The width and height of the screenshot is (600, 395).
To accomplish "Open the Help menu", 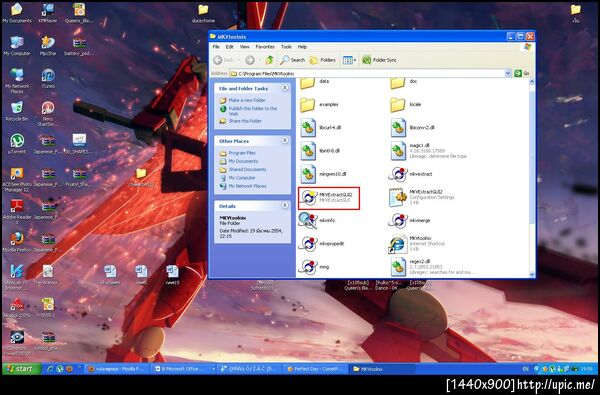I will click(302, 47).
